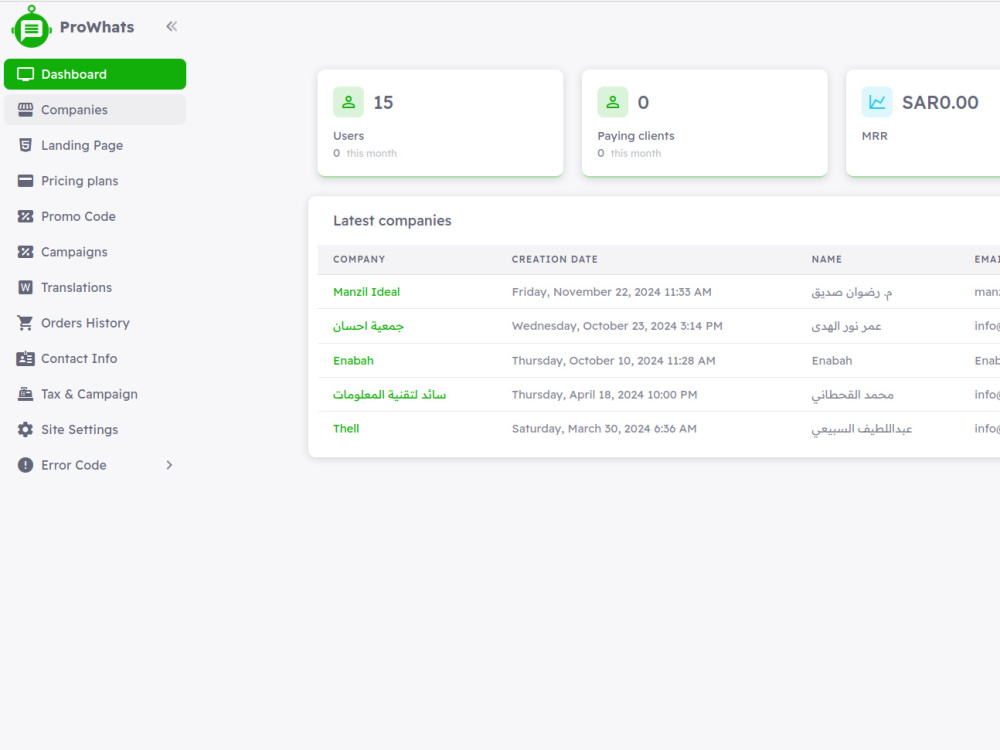Viewport: 1000px width, 750px height.
Task: Click the Users card person icon
Action: (348, 102)
